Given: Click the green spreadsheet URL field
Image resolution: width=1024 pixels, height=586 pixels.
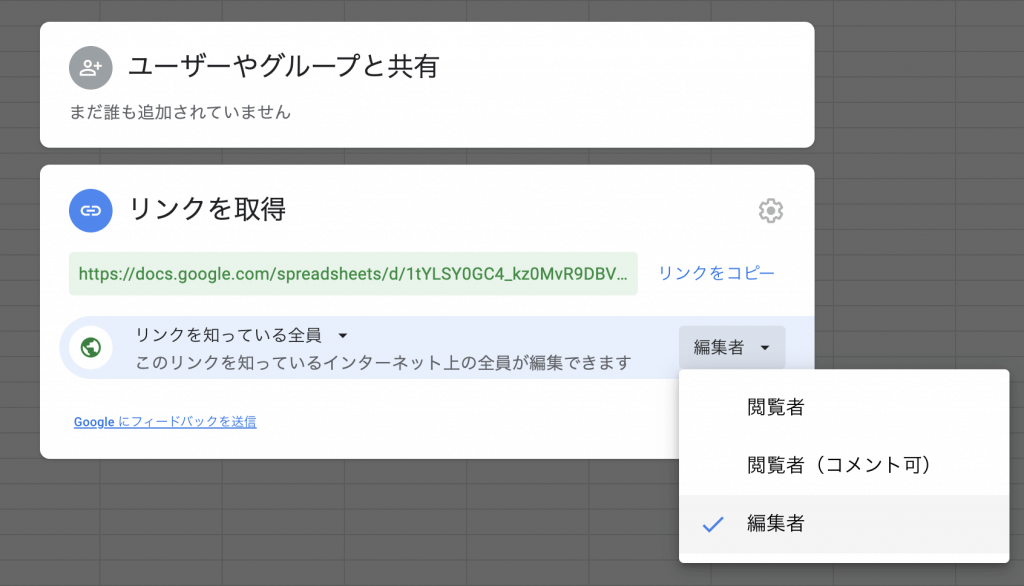Looking at the screenshot, I should point(353,273).
